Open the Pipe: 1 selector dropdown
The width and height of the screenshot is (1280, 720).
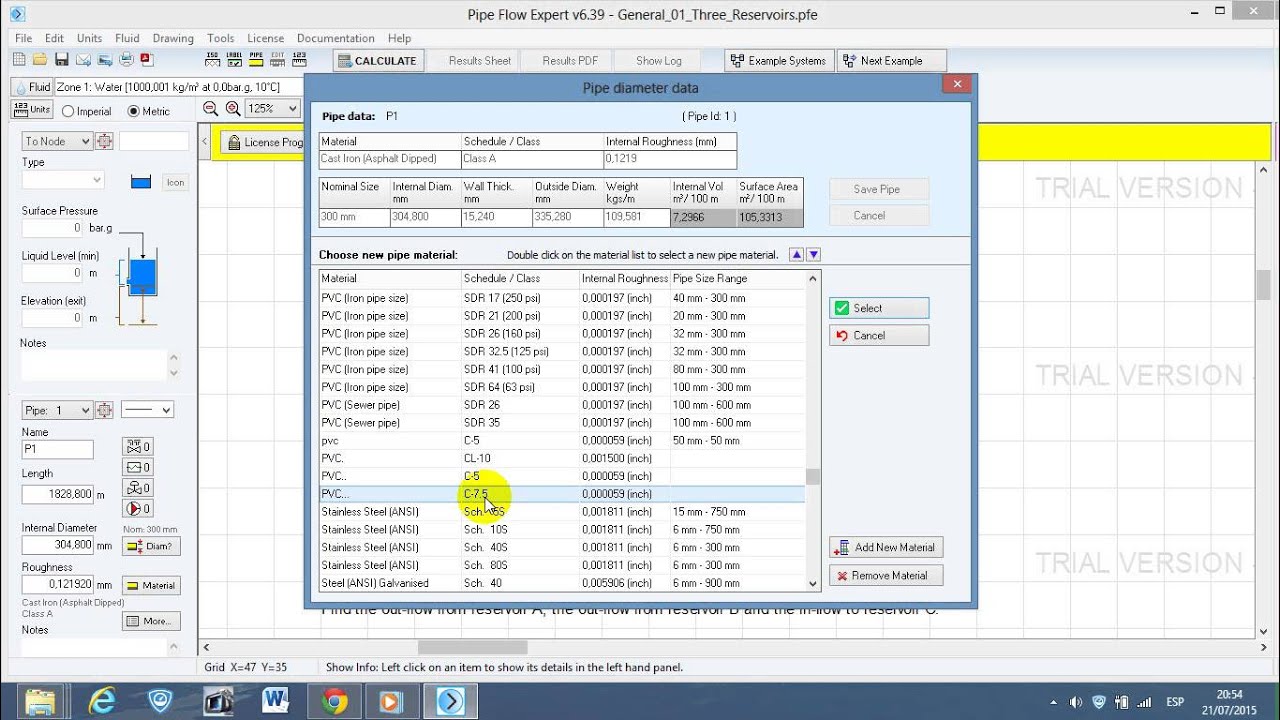point(57,410)
